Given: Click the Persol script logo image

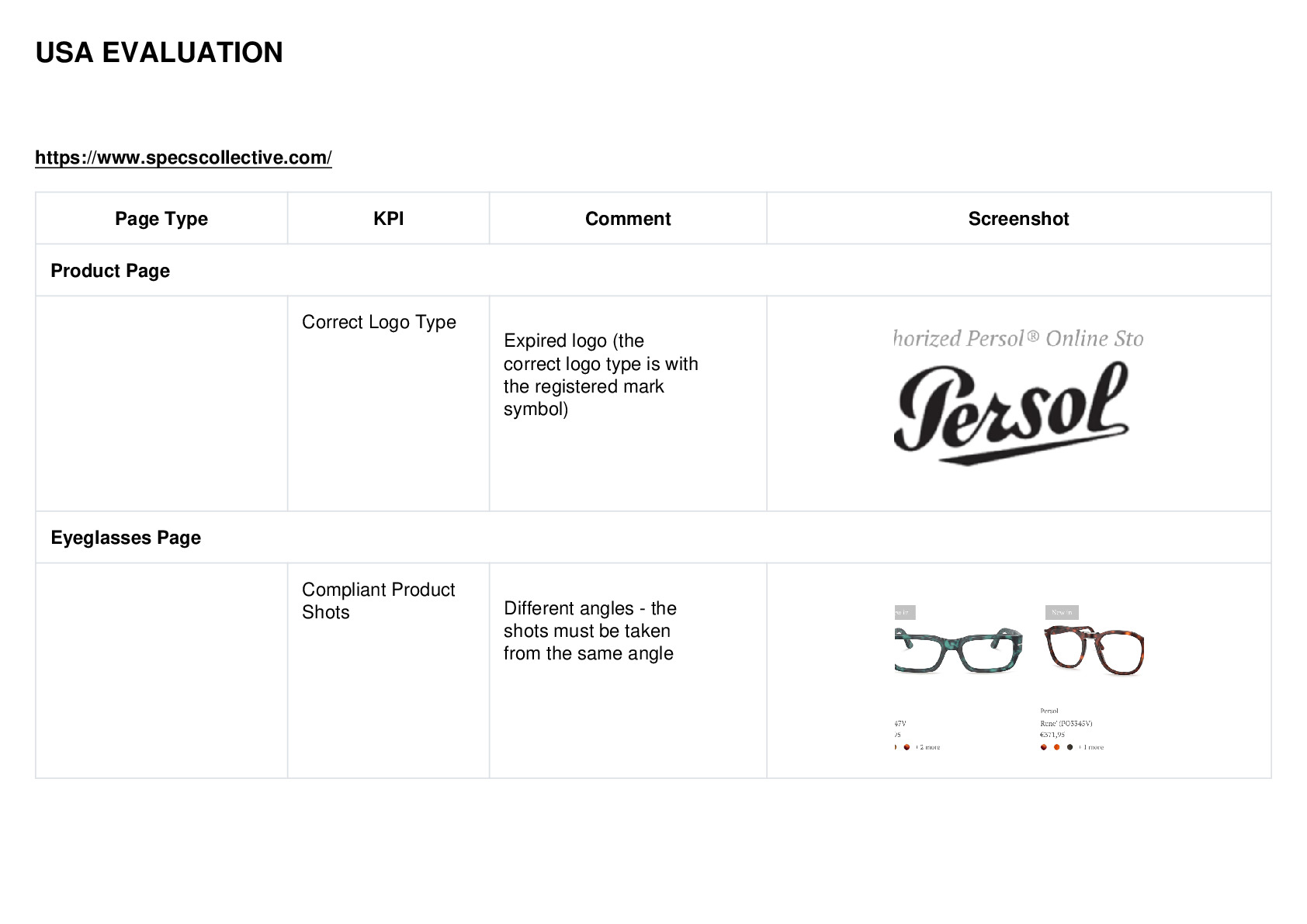Looking at the screenshot, I should tap(1011, 413).
